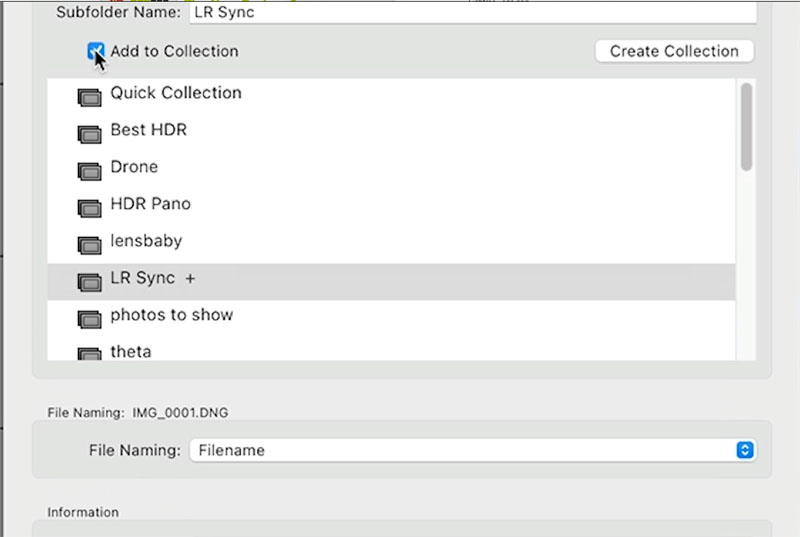Click the plus sign beside LR Sync
This screenshot has width=800, height=537.
click(190, 278)
